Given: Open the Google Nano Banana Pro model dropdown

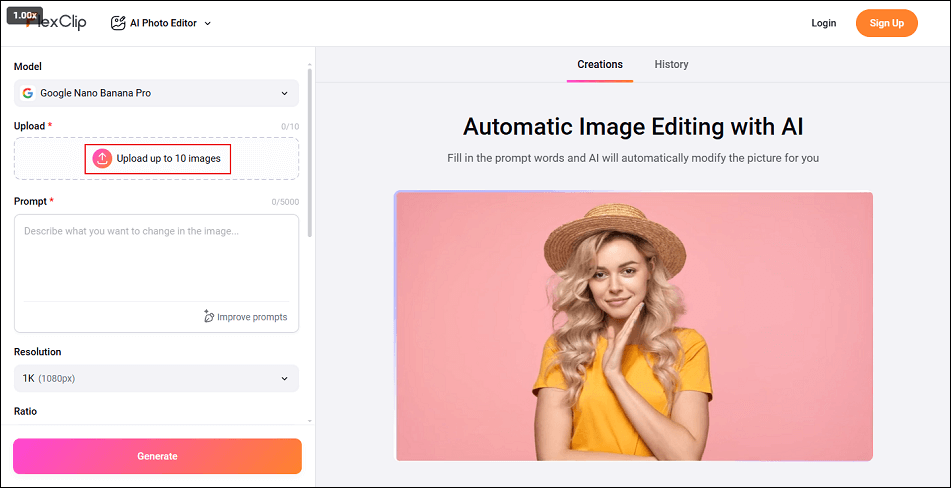Looking at the screenshot, I should tap(156, 93).
